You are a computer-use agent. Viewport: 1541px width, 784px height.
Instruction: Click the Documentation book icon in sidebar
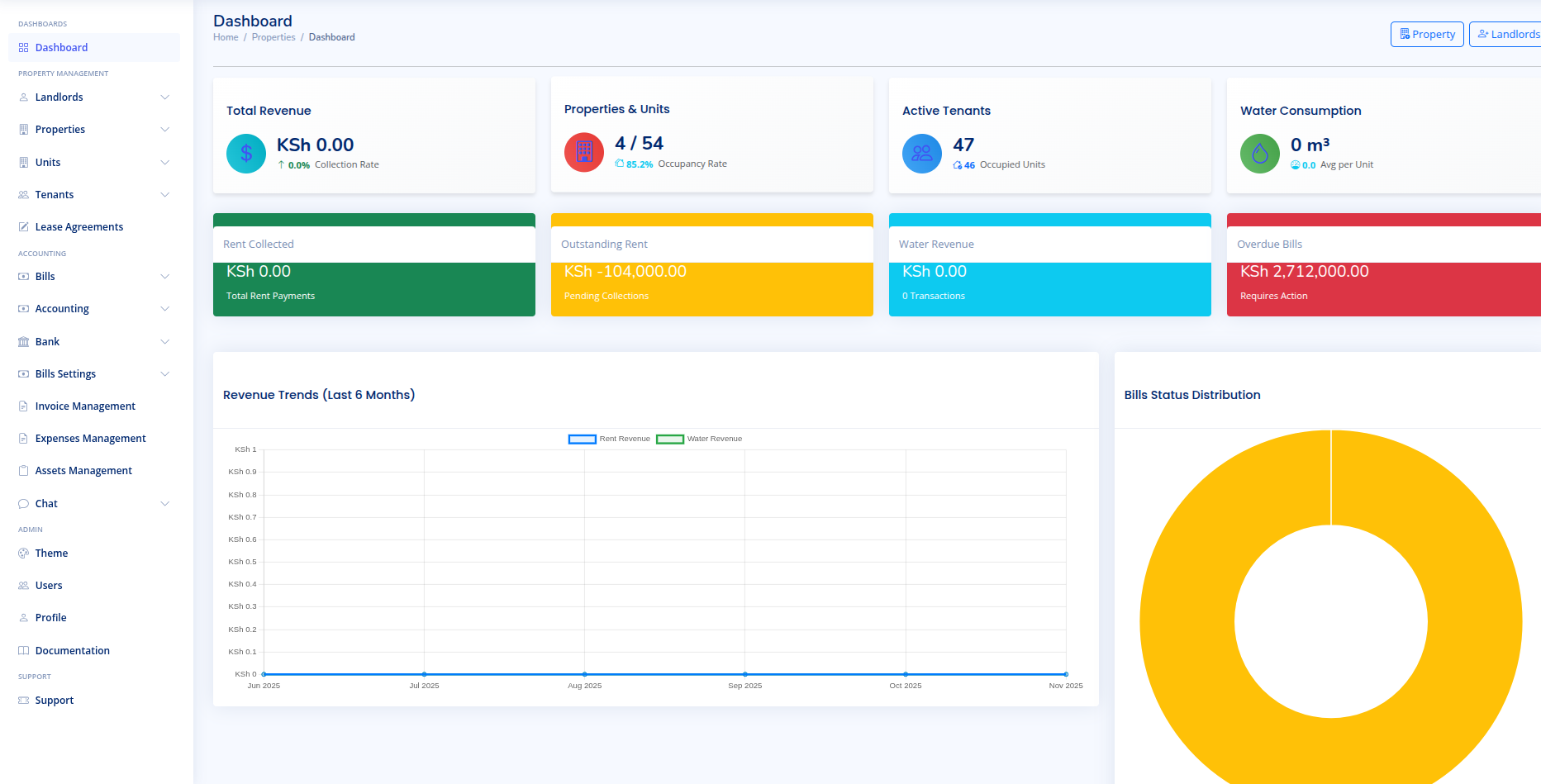[x=24, y=651]
